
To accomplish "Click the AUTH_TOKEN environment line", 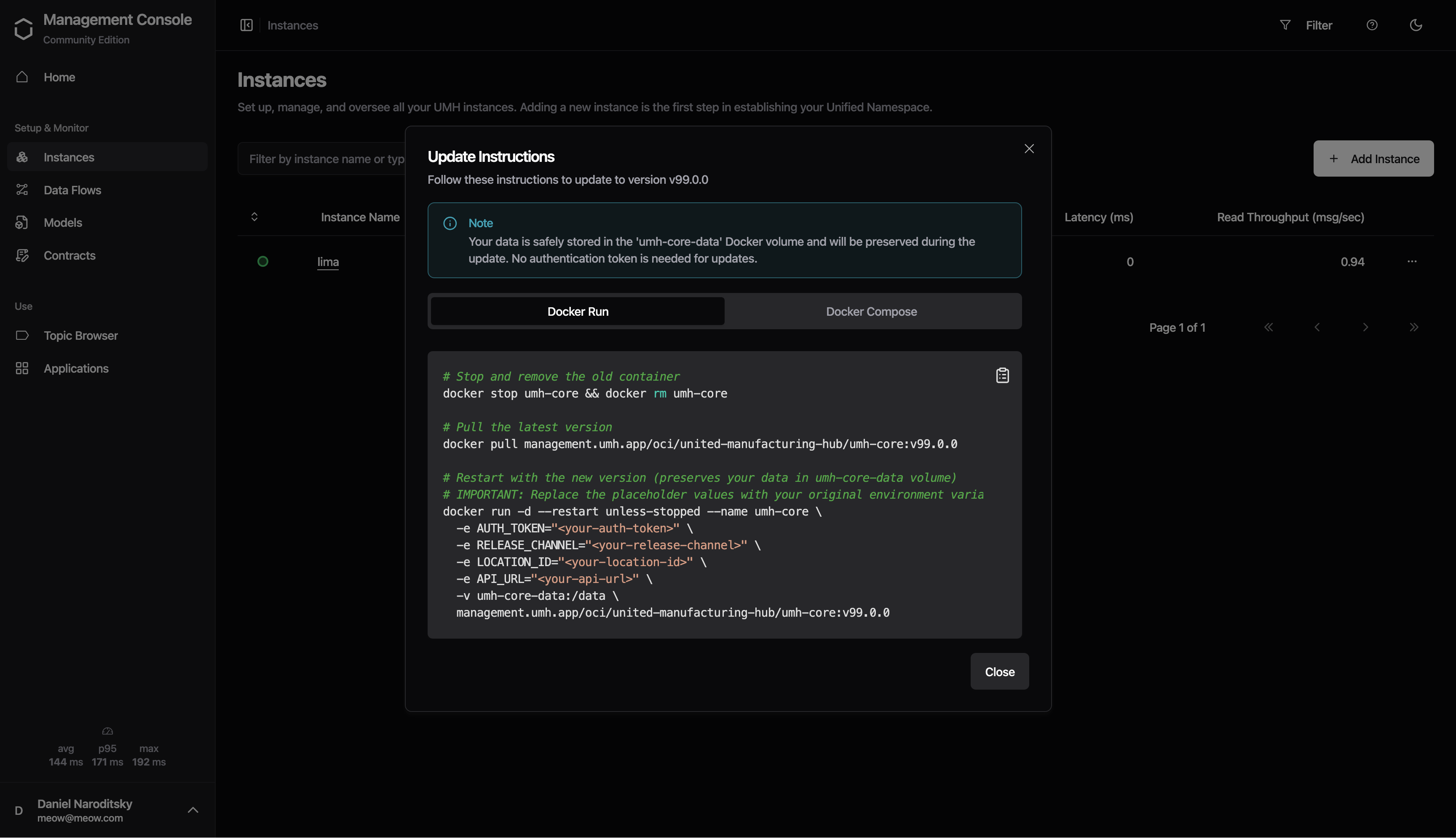I will (575, 528).
